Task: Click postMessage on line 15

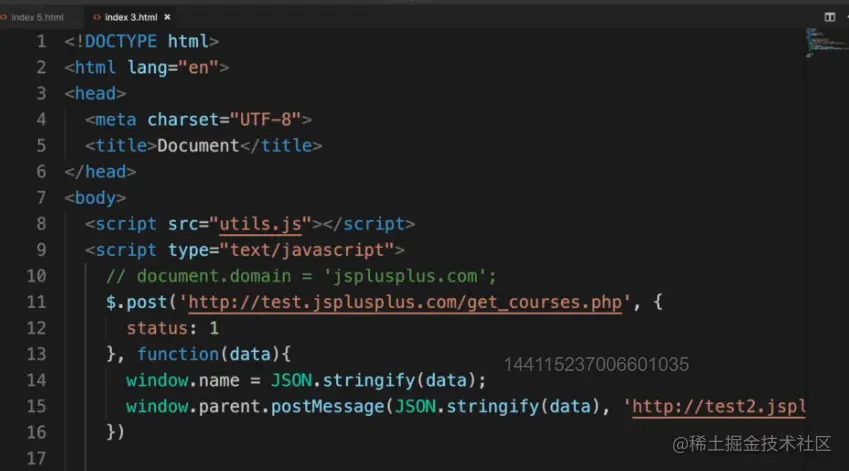Action: coord(328,407)
